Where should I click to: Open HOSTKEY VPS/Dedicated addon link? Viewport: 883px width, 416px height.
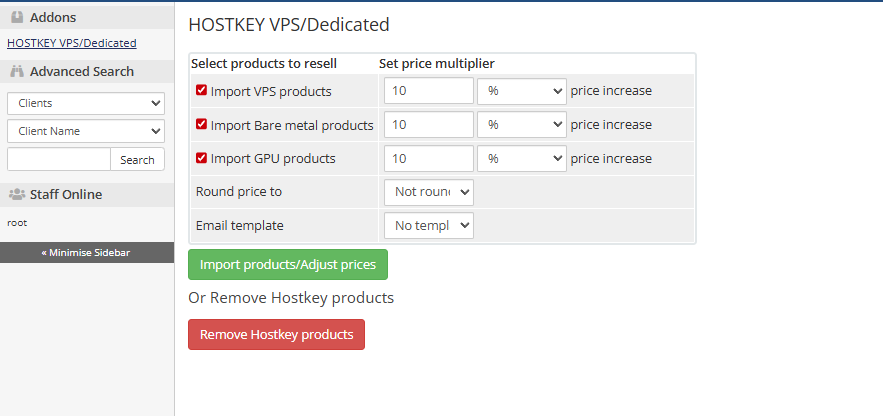click(x=72, y=43)
